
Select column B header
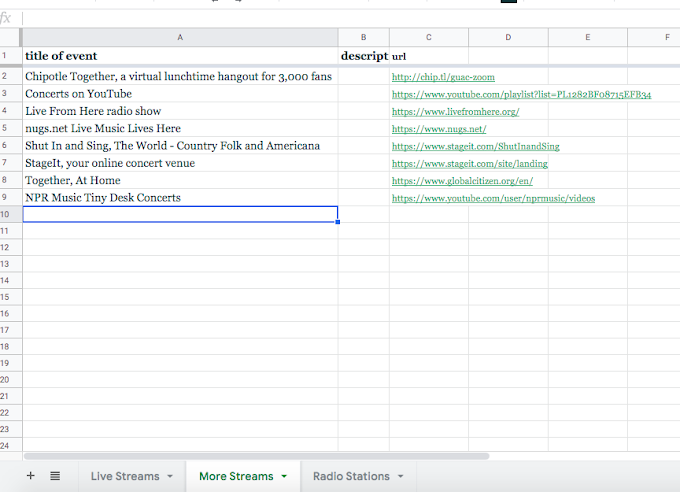point(363,37)
